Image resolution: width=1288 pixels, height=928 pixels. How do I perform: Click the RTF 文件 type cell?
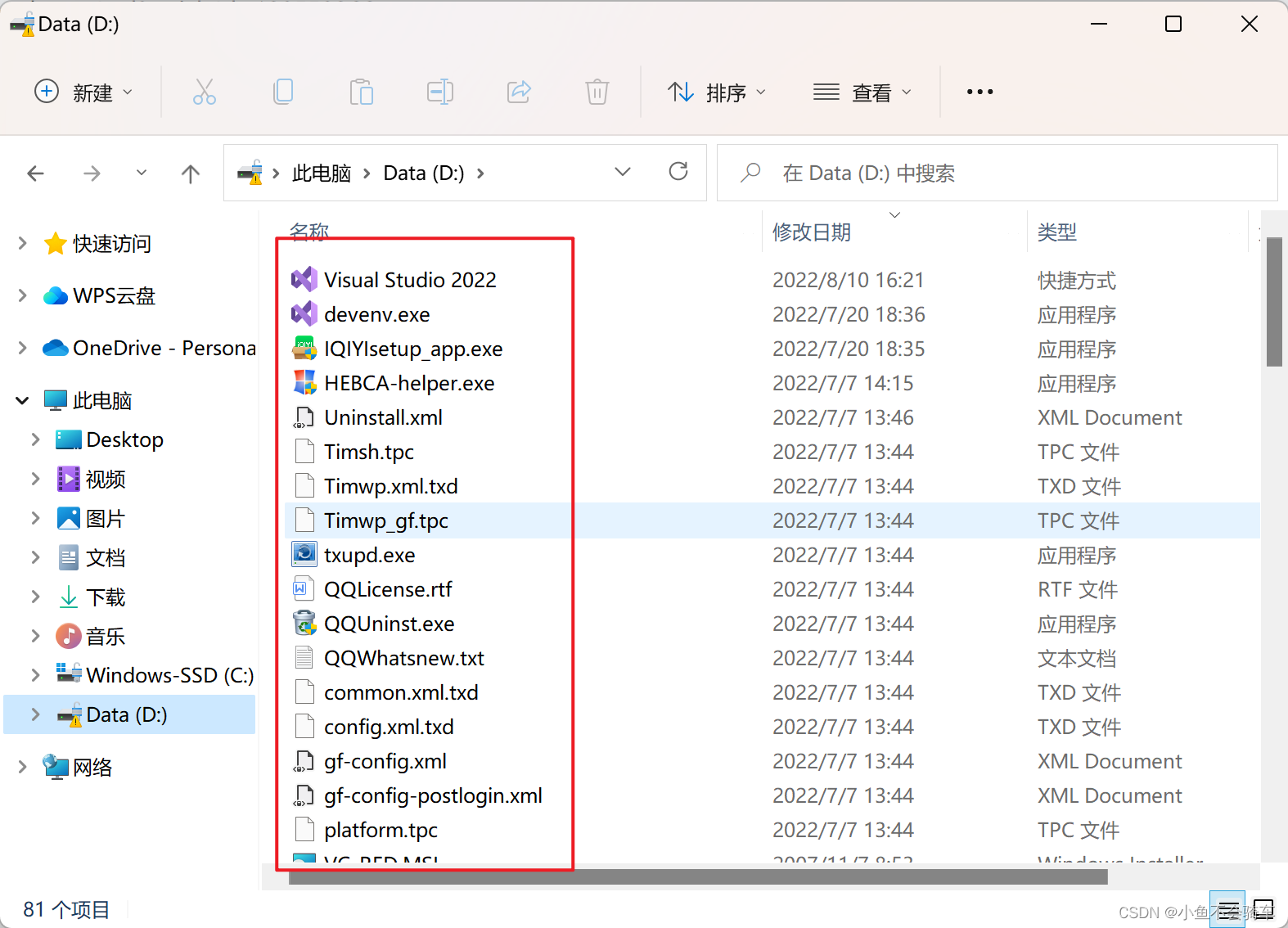pyautogui.click(x=1078, y=589)
